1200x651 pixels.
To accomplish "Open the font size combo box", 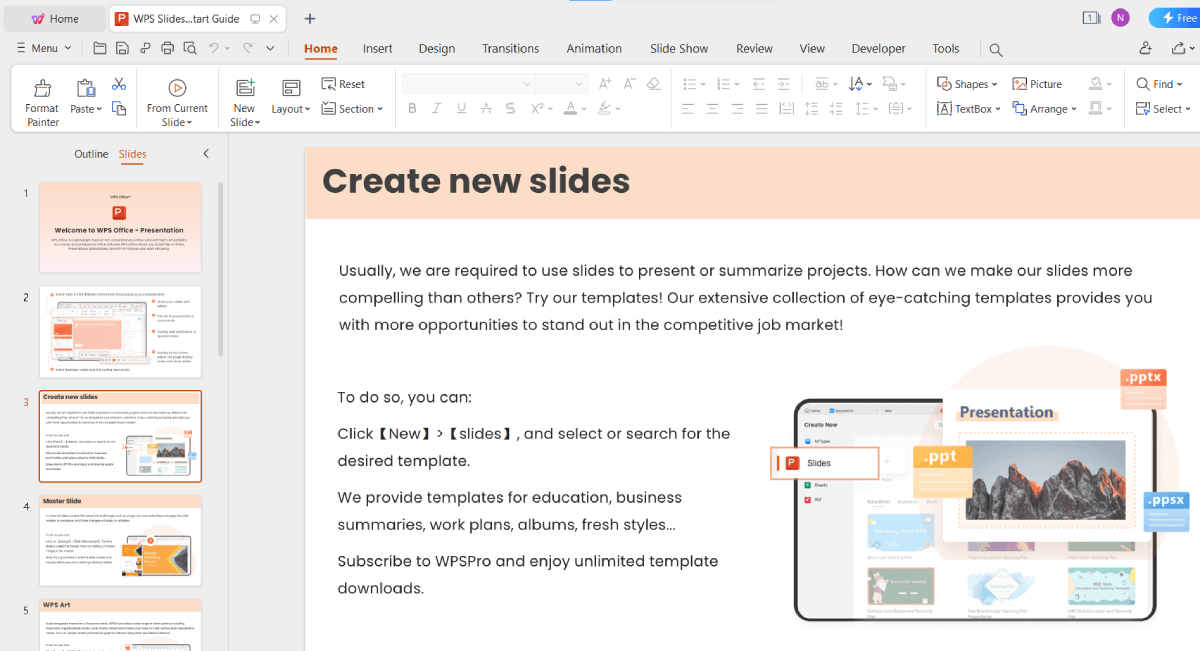I will (561, 84).
